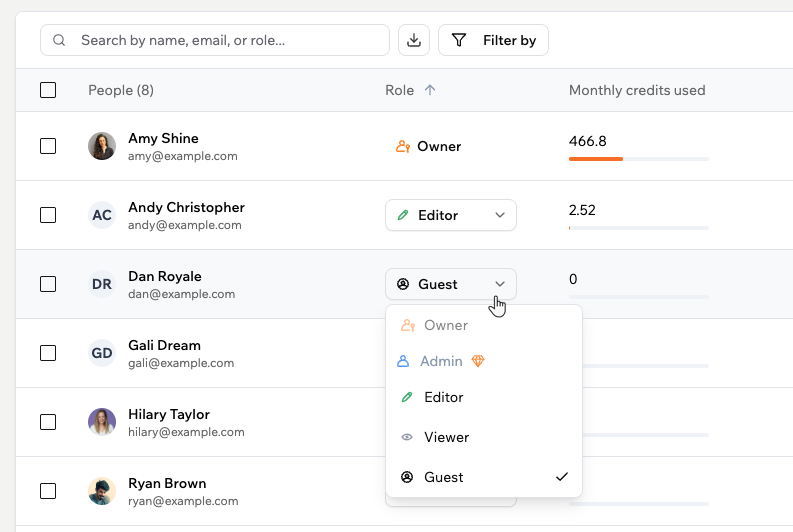Focus the search by name field
793x532 pixels.
(215, 40)
